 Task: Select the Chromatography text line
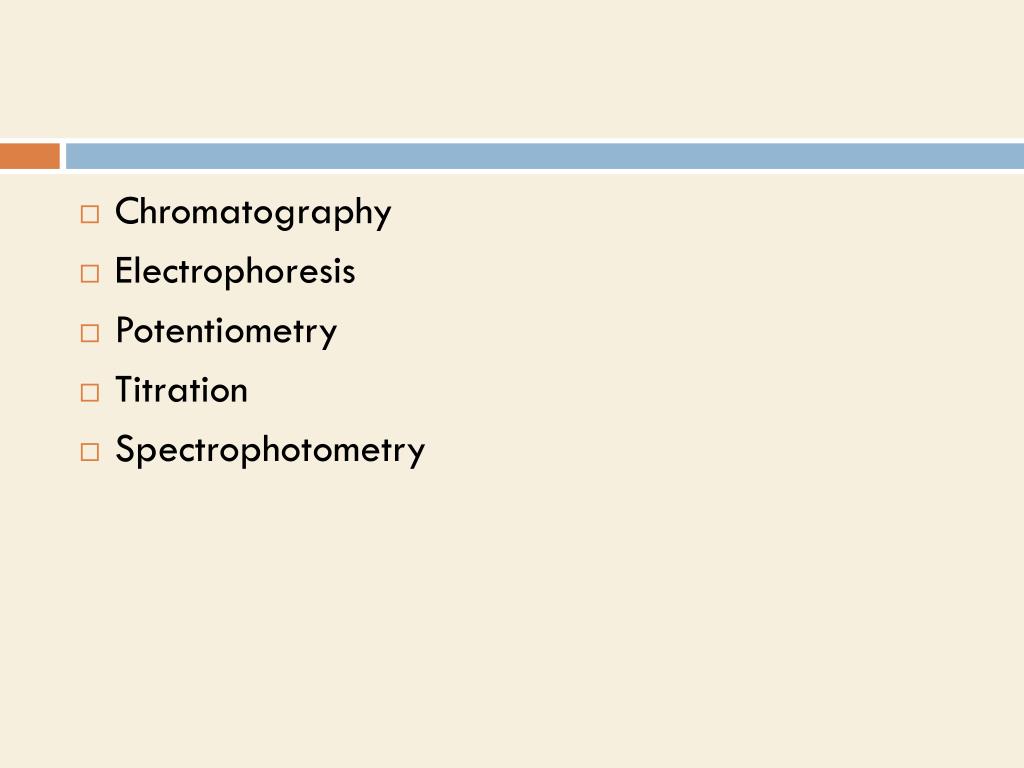coord(253,212)
